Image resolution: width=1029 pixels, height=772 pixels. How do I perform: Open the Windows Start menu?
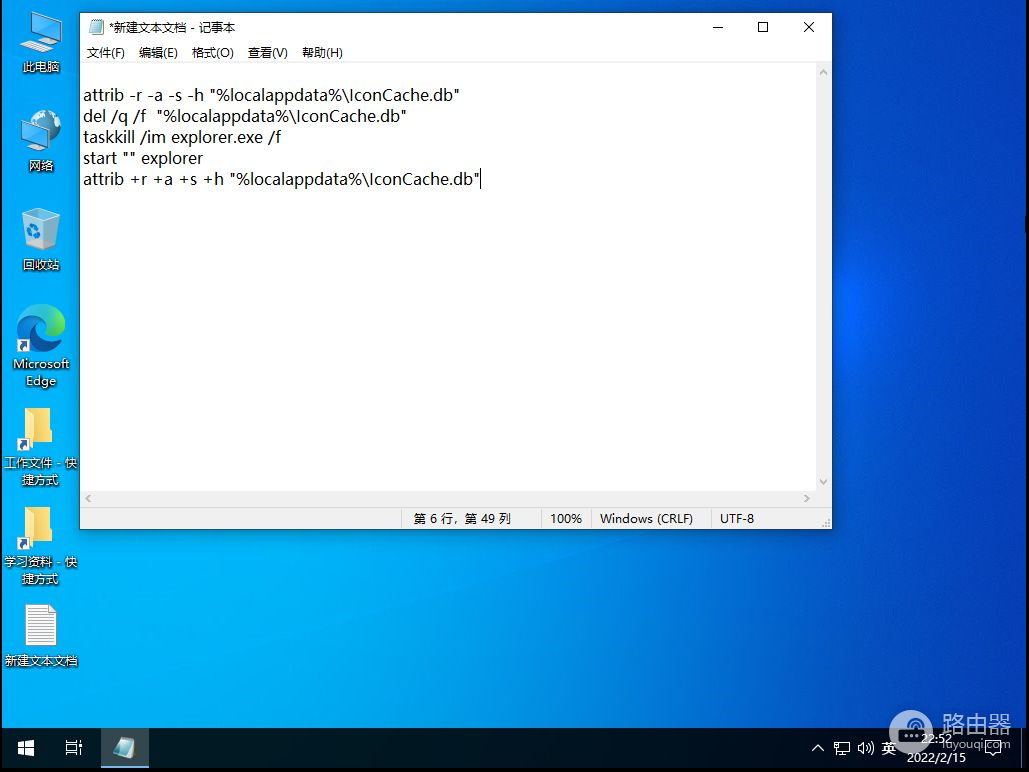[26, 748]
